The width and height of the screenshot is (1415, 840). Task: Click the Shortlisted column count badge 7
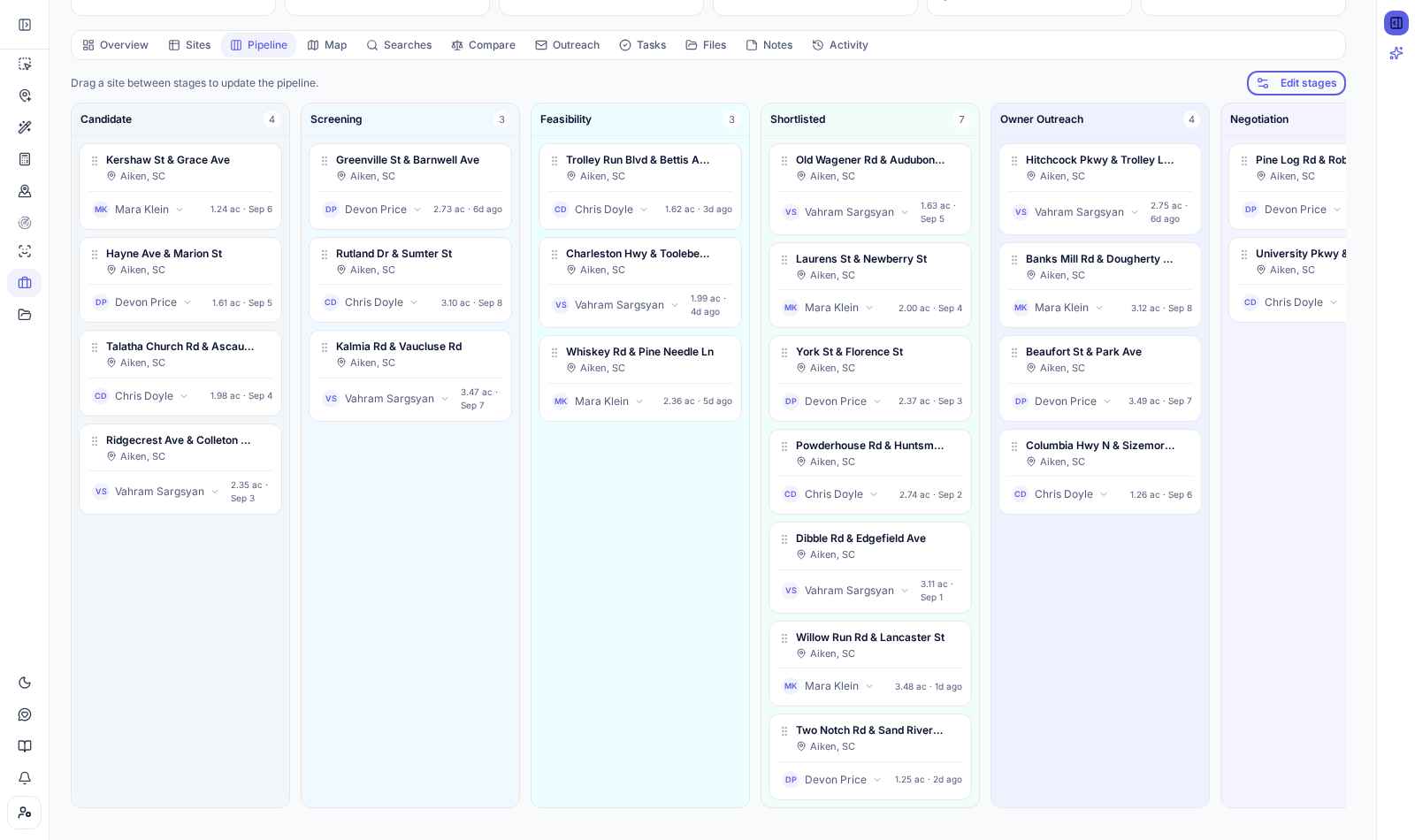[x=961, y=119]
